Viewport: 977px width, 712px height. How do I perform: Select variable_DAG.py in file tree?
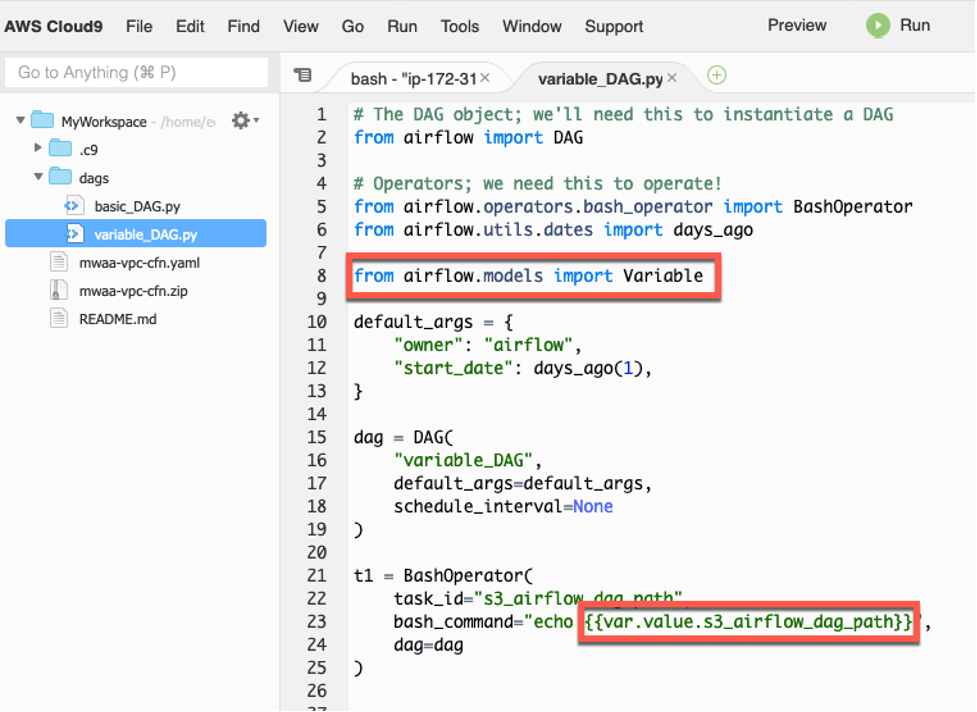click(145, 235)
